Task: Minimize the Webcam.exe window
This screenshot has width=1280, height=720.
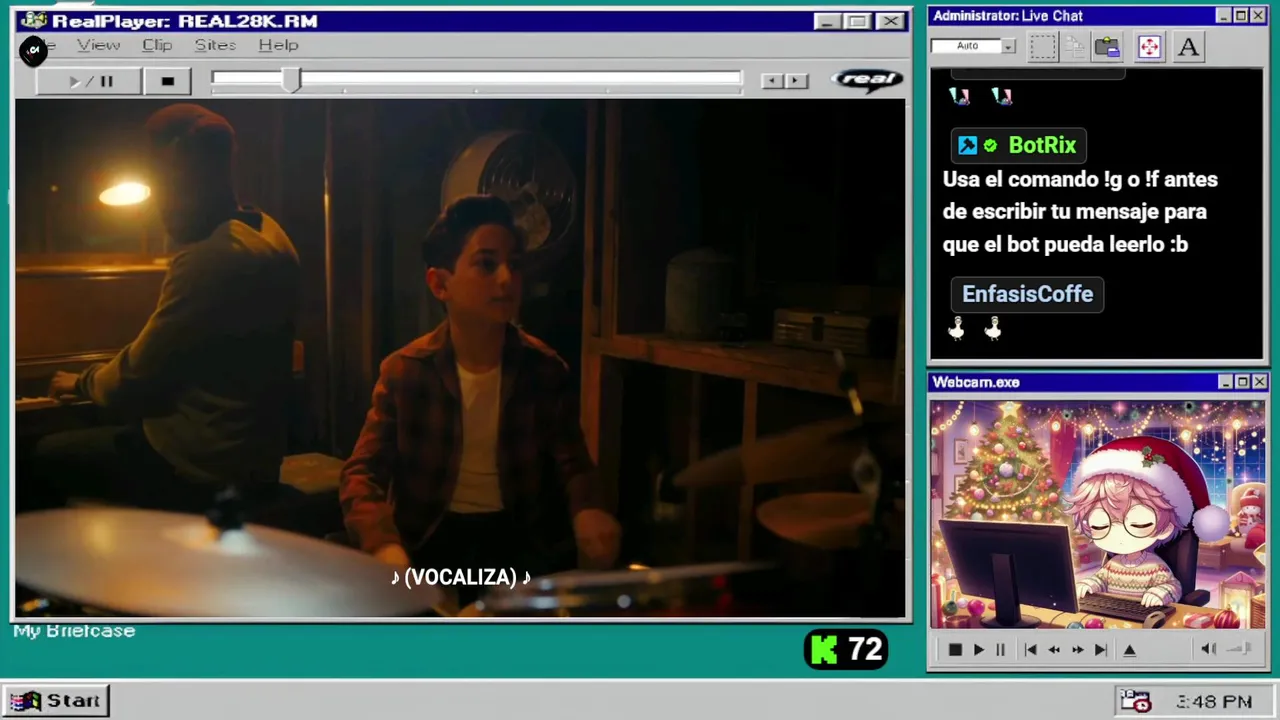Action: 1224,382
